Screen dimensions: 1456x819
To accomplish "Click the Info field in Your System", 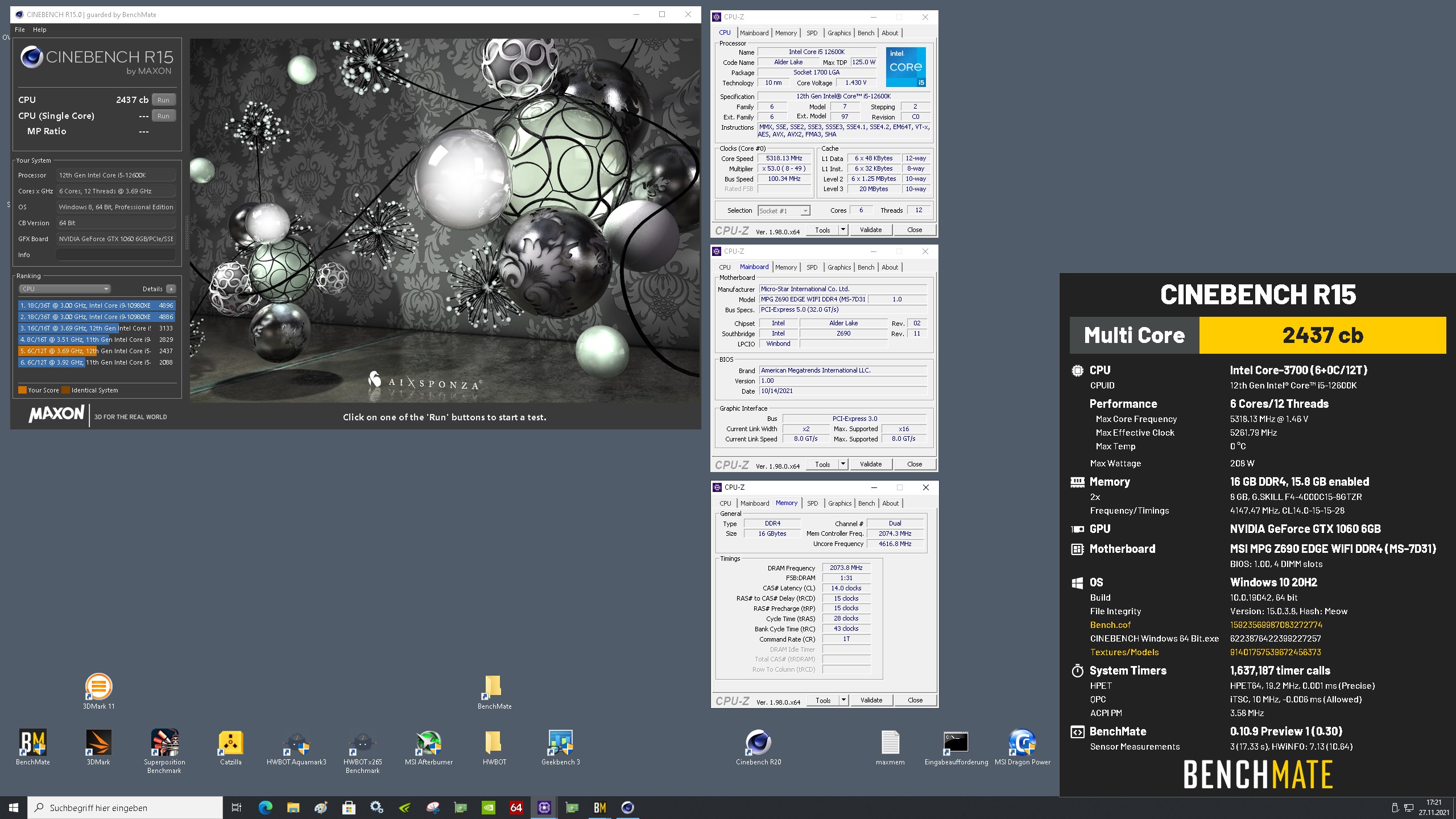I will [x=116, y=255].
